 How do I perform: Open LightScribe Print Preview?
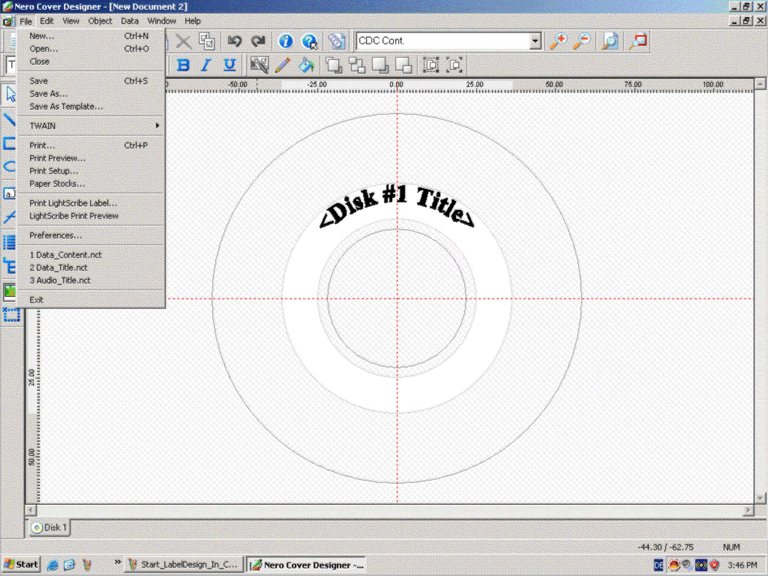pos(91,216)
